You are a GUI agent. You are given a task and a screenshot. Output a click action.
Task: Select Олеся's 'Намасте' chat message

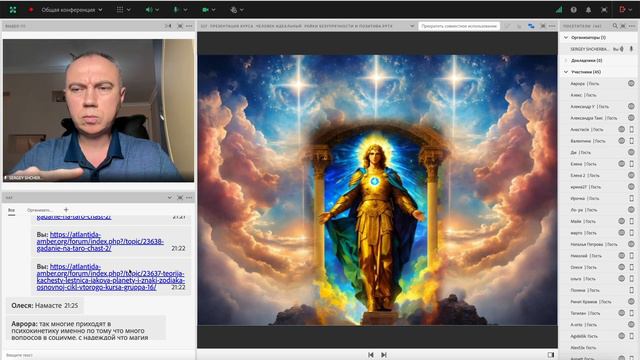(44, 305)
